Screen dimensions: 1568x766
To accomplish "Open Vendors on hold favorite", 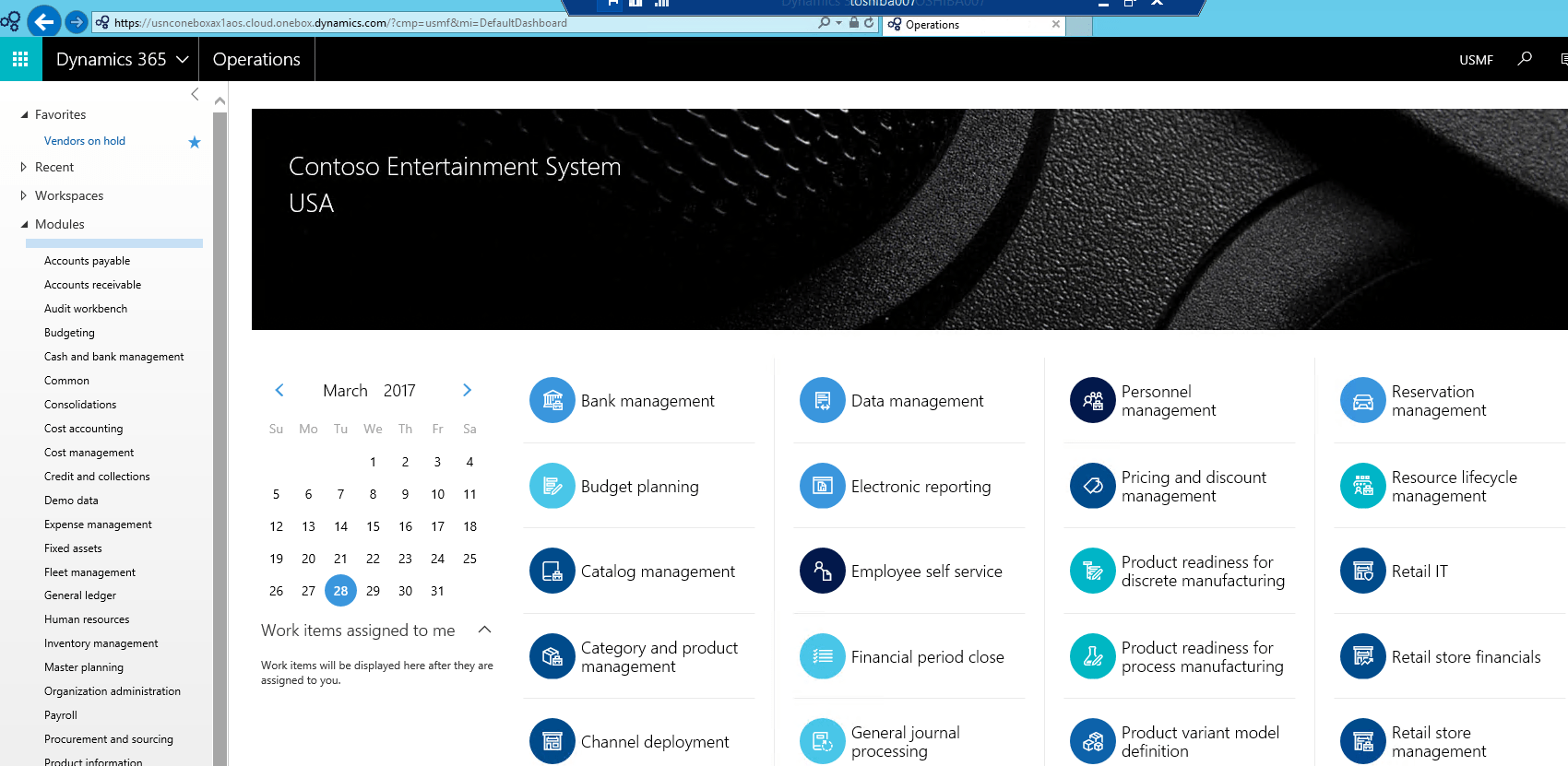I will click(85, 141).
